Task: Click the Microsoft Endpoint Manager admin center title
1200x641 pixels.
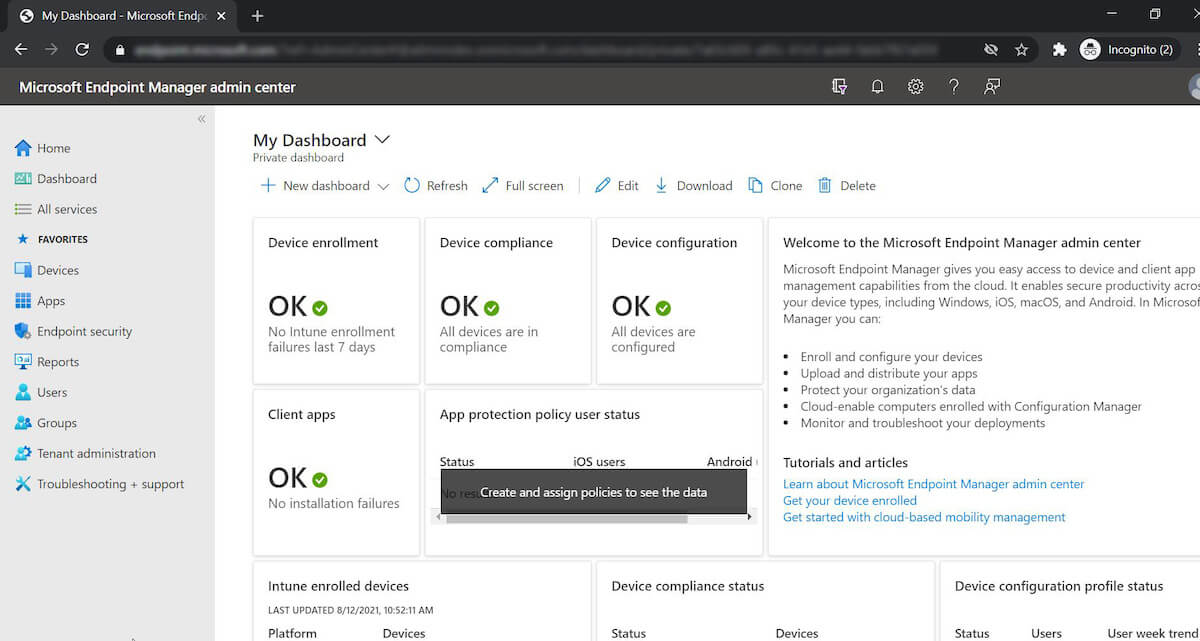Action: [158, 87]
